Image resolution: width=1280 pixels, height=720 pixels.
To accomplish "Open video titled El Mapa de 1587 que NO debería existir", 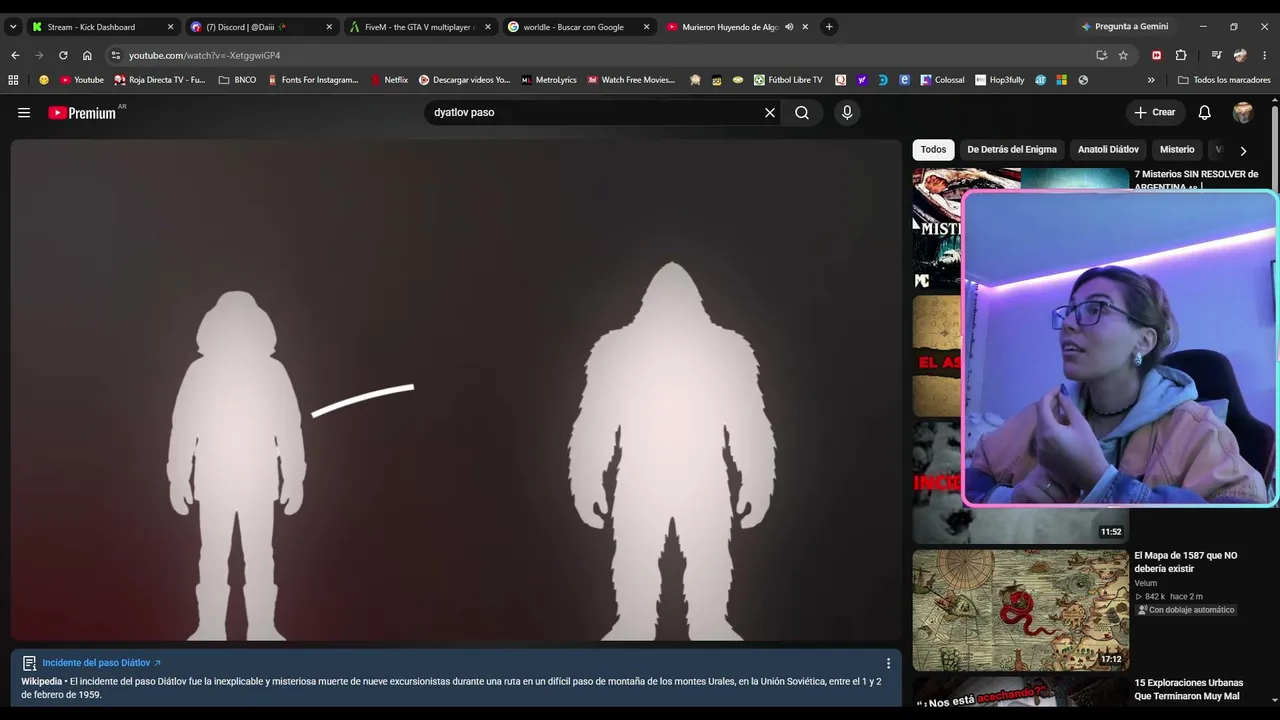I will click(1186, 562).
